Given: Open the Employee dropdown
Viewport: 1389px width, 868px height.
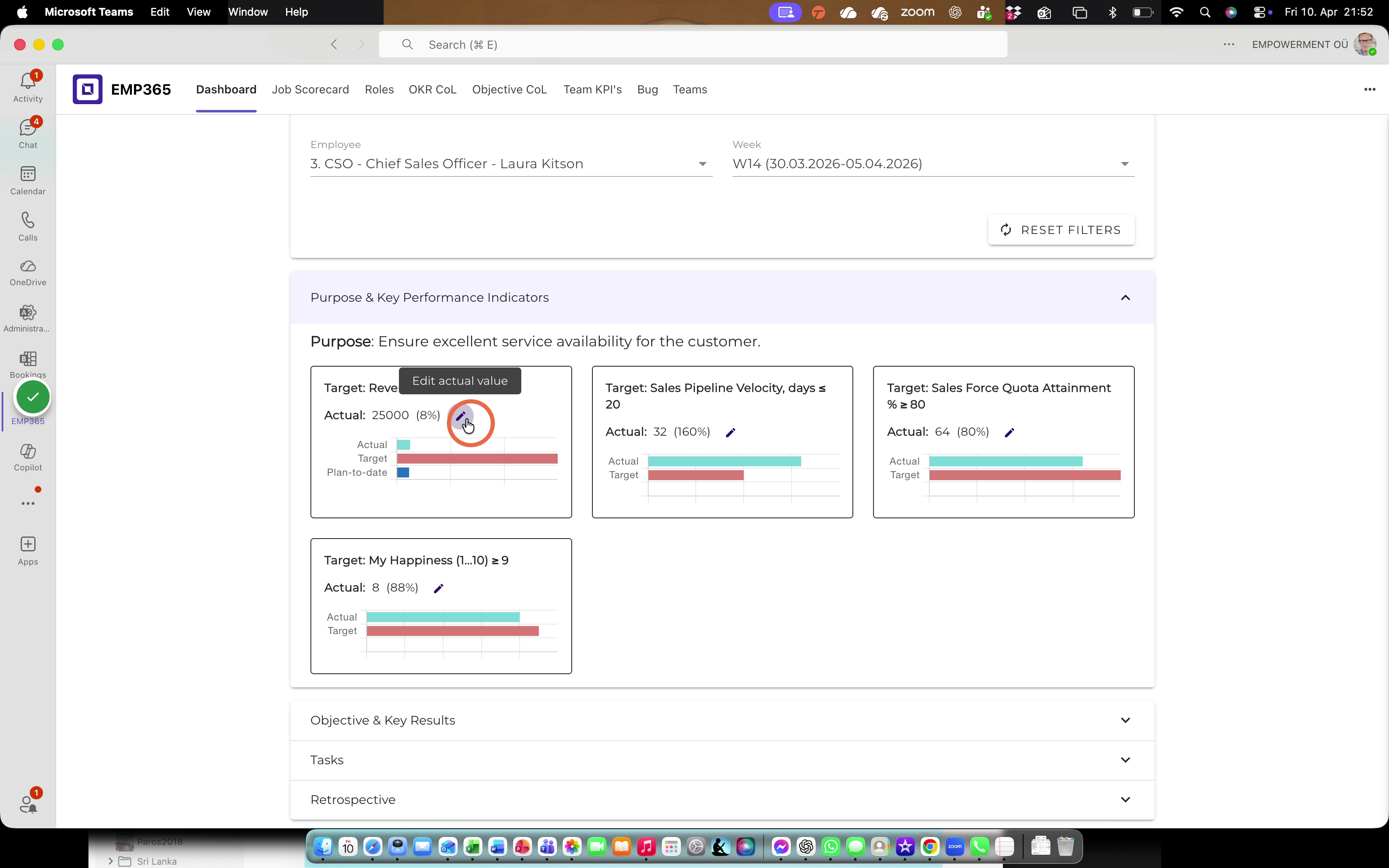Looking at the screenshot, I should click(511, 164).
